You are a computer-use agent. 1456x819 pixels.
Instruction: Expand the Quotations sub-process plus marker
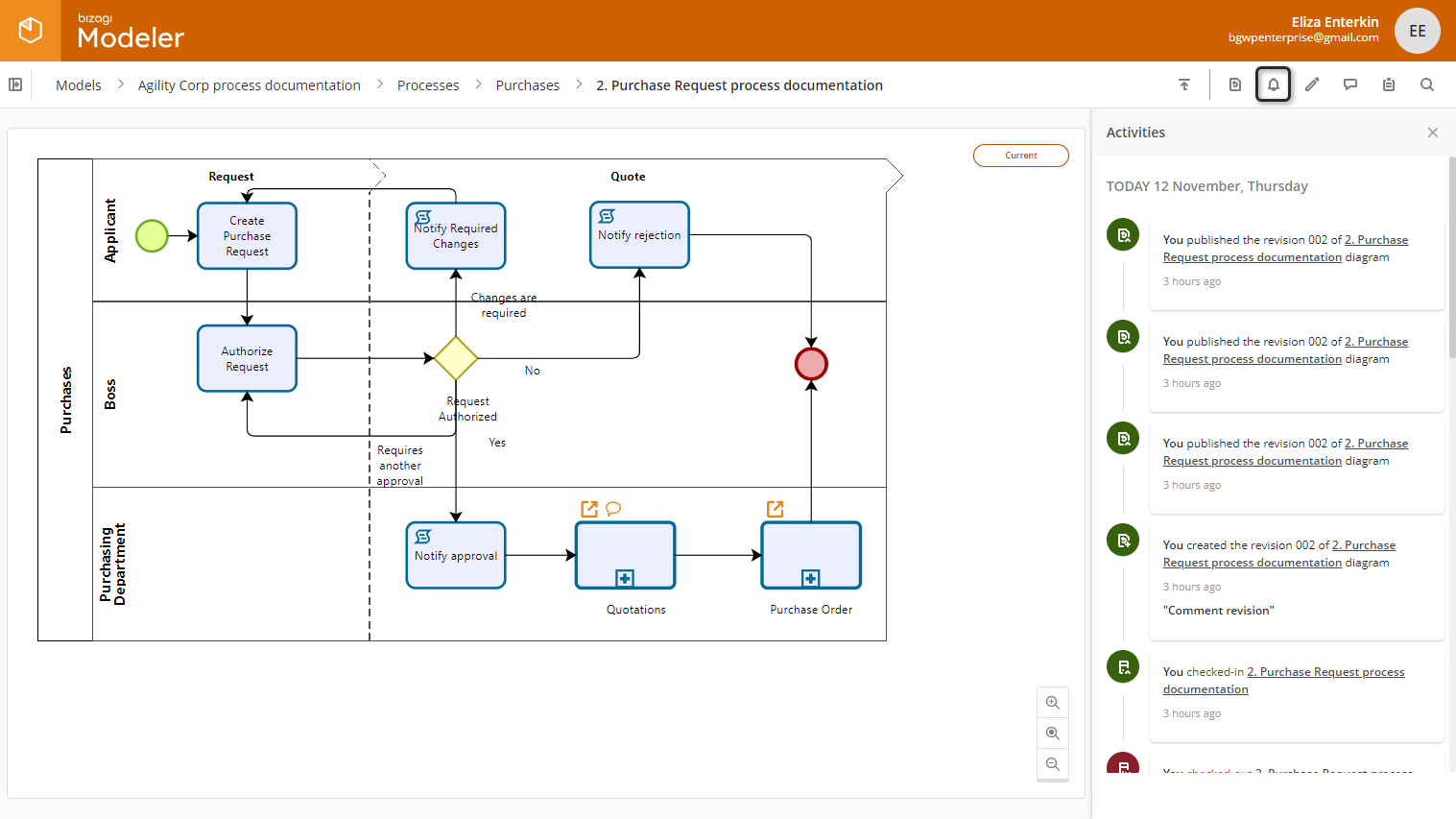point(625,578)
